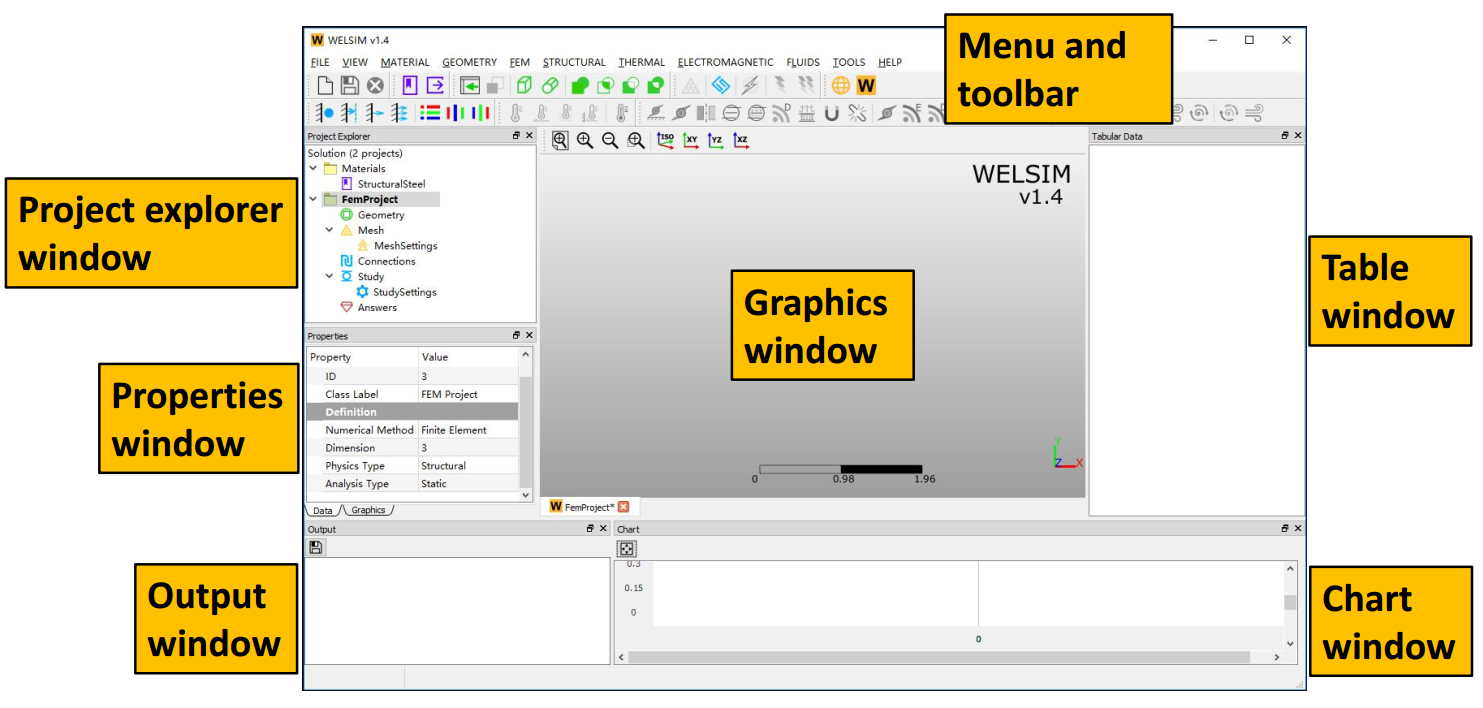The width and height of the screenshot is (1483, 708).
Task: Close the Project Explorer panel
Action: (x=529, y=136)
